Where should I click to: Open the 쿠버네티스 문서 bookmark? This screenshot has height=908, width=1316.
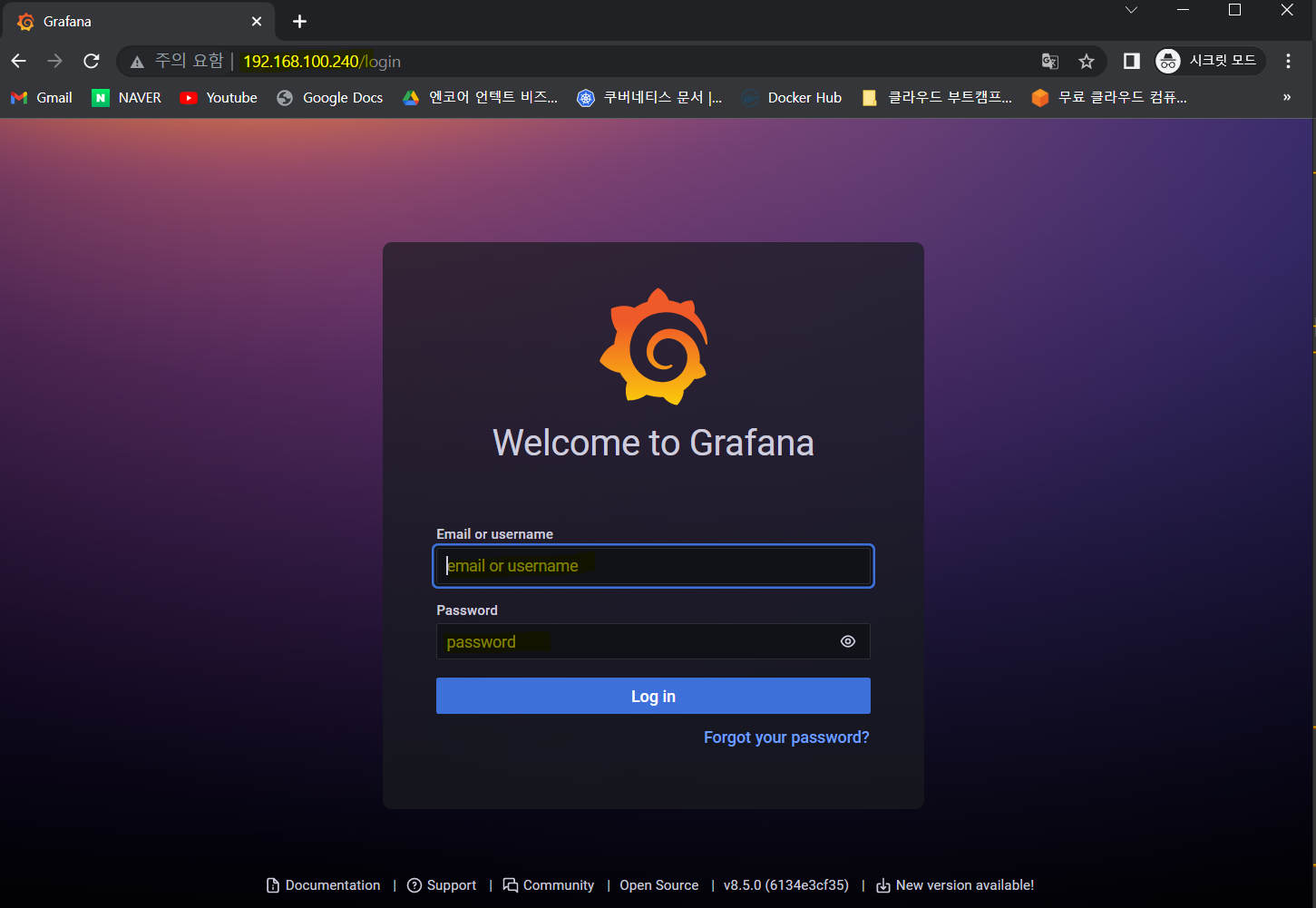(x=650, y=98)
